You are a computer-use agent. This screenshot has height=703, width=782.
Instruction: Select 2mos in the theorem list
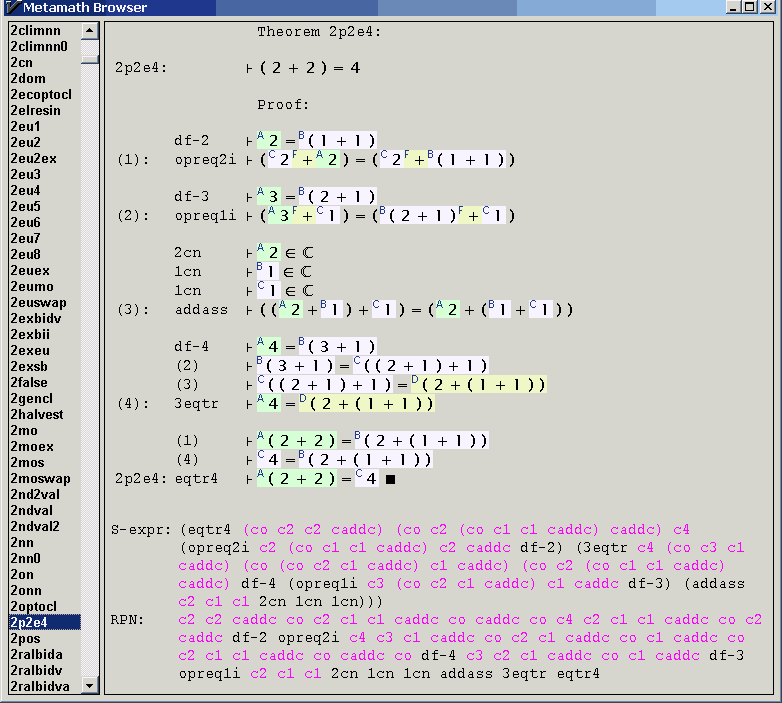(27, 462)
